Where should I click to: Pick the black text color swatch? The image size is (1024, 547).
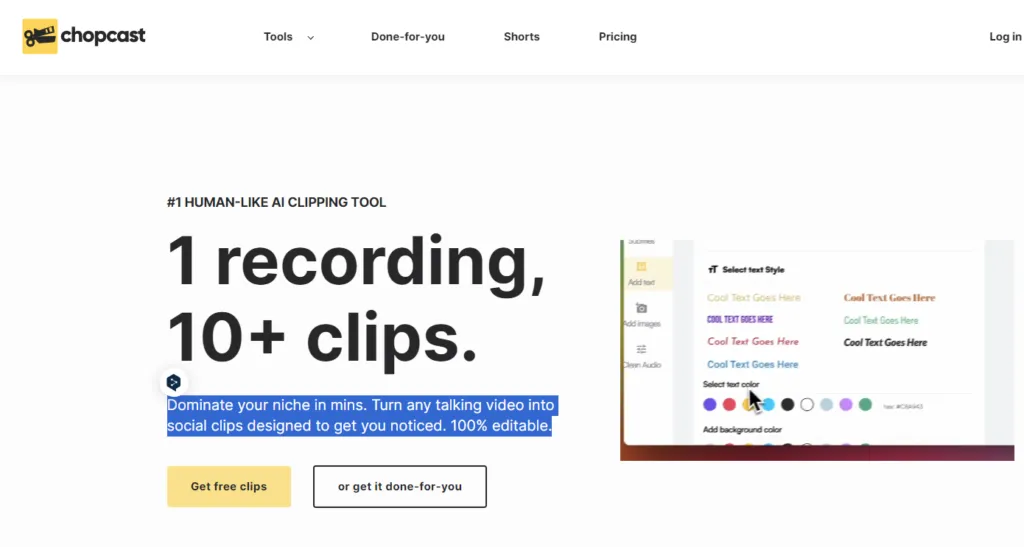click(788, 405)
